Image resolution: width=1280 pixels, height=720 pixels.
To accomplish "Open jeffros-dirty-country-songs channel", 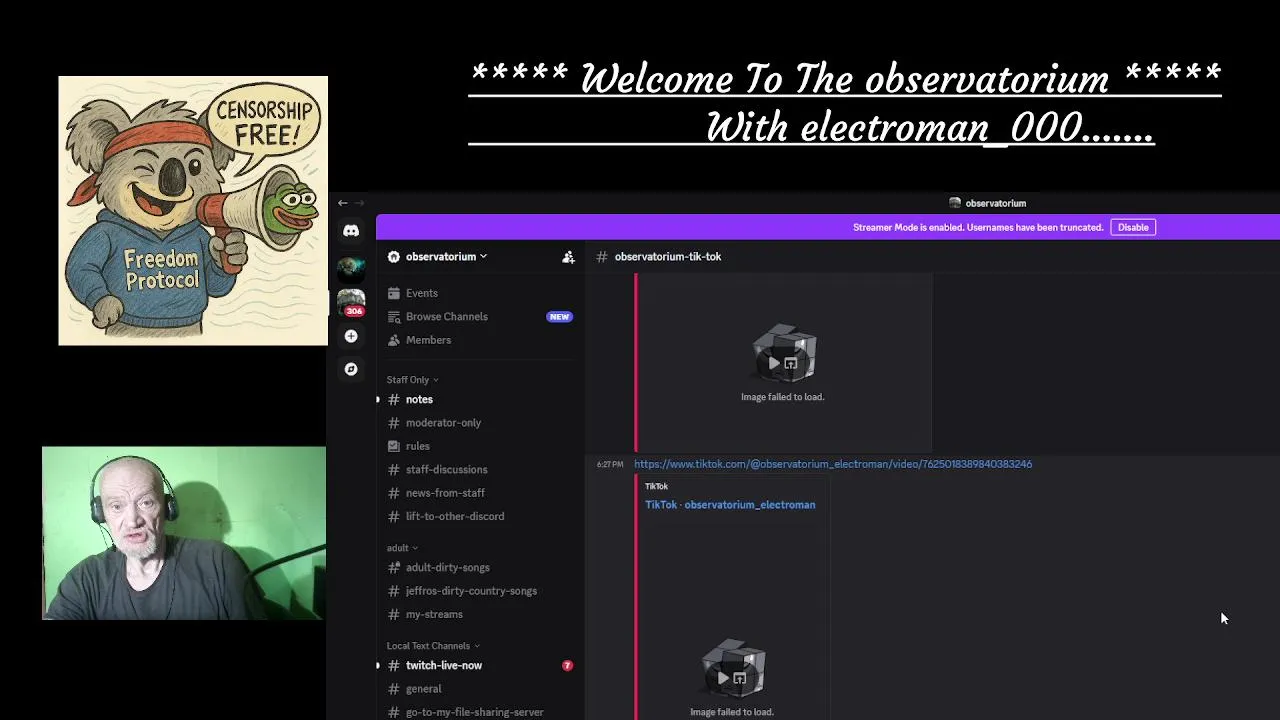I will click(480, 591).
